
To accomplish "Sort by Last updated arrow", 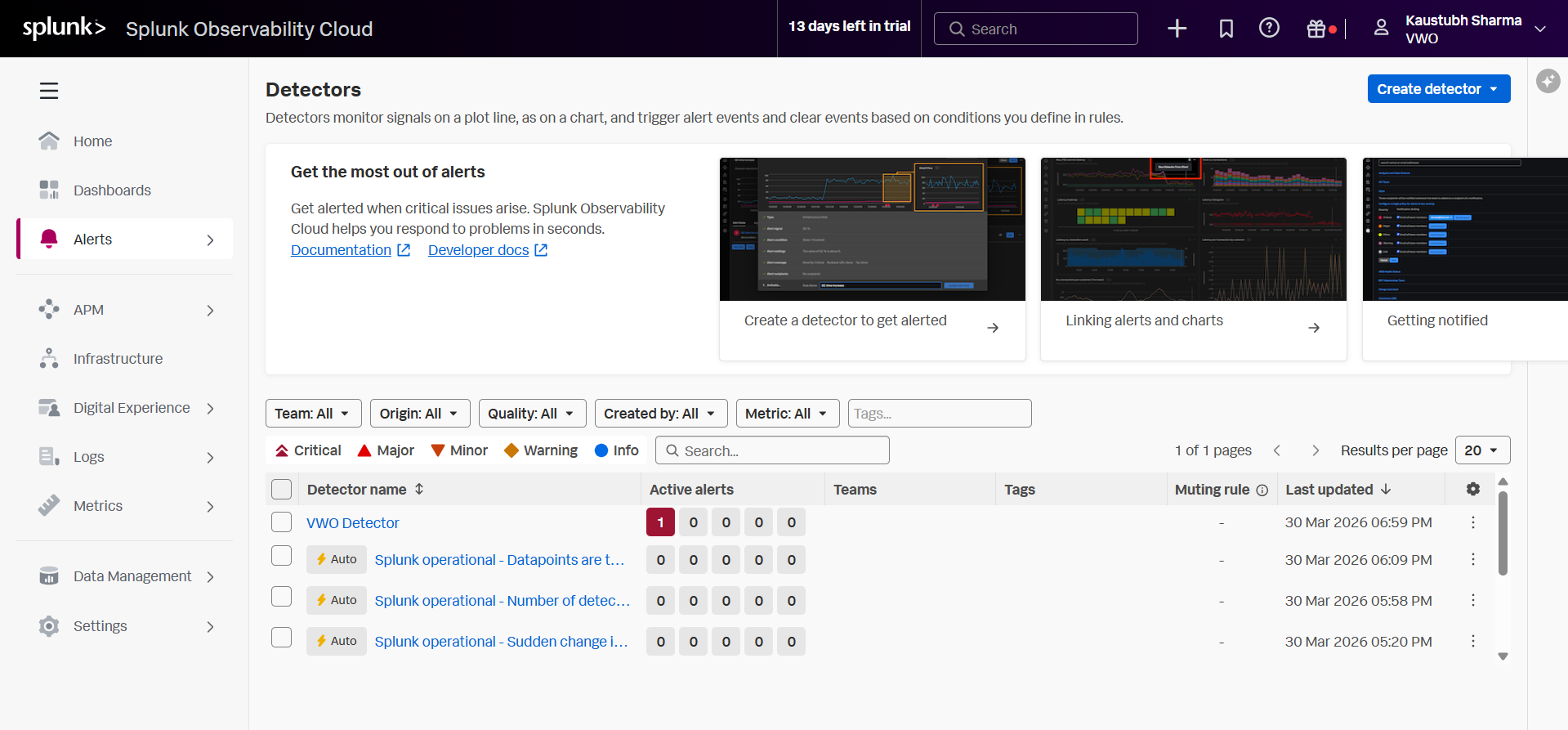I will coord(1386,490).
